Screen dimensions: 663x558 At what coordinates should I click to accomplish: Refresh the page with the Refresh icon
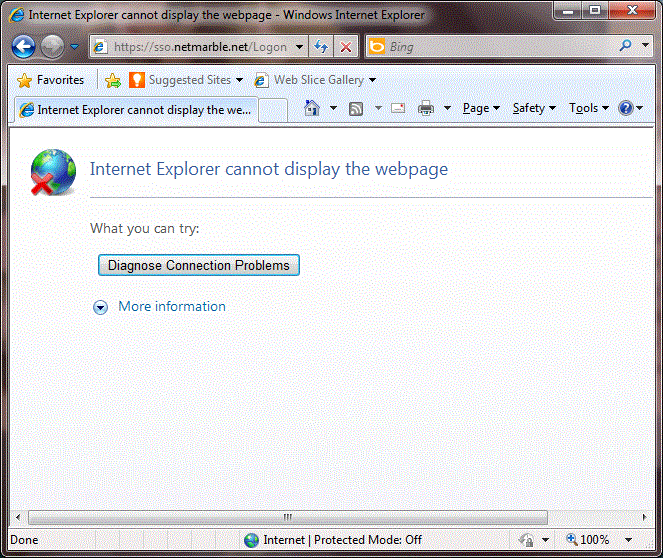[321, 46]
